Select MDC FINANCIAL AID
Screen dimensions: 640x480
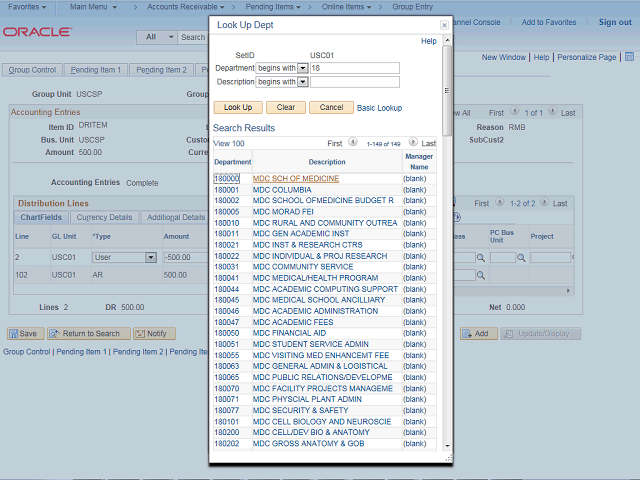tap(289, 333)
